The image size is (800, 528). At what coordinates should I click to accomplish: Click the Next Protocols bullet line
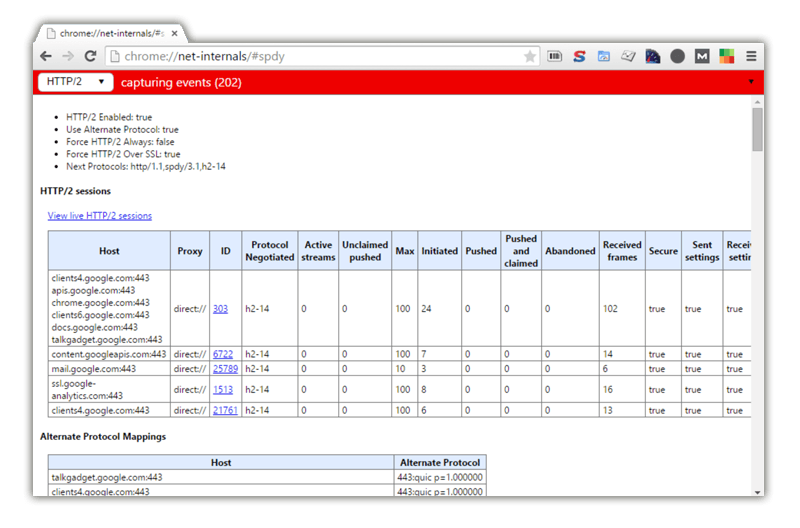(146, 167)
